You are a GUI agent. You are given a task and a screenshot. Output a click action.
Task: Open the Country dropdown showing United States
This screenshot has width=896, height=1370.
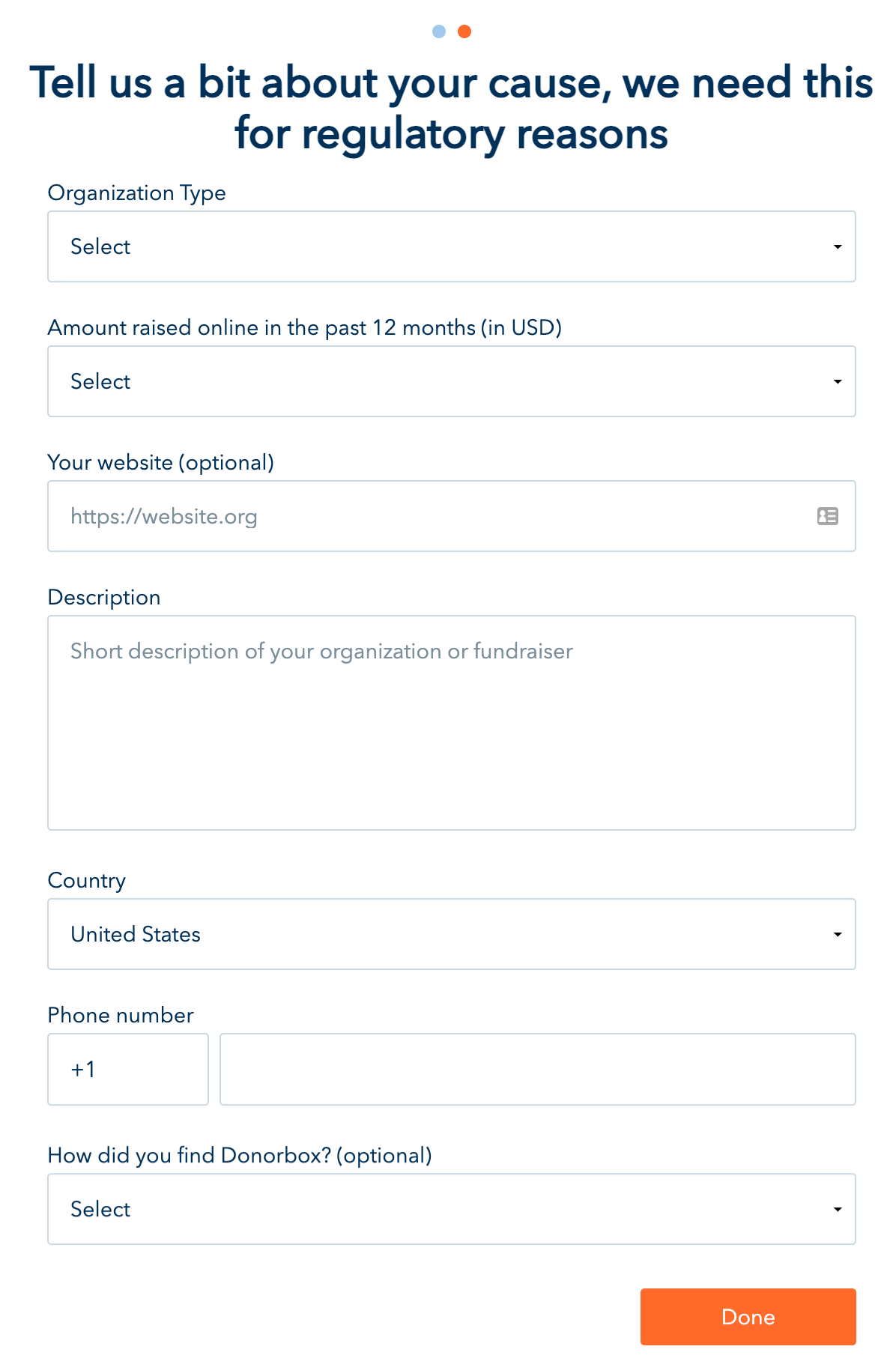coord(451,934)
